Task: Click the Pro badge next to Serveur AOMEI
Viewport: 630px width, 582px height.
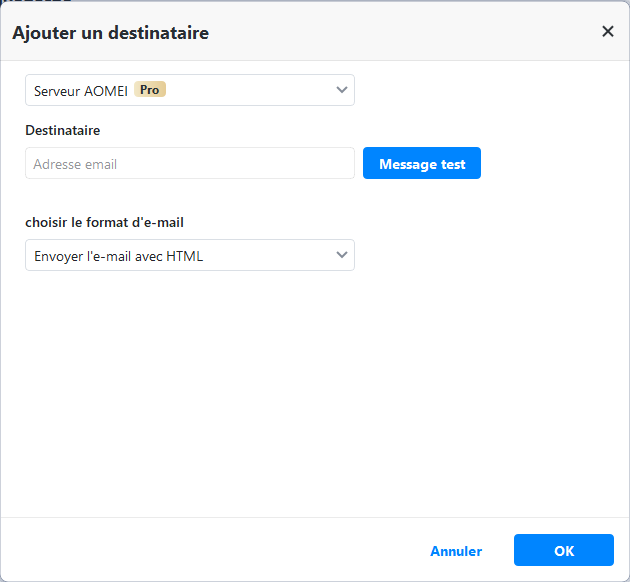Action: 149,89
